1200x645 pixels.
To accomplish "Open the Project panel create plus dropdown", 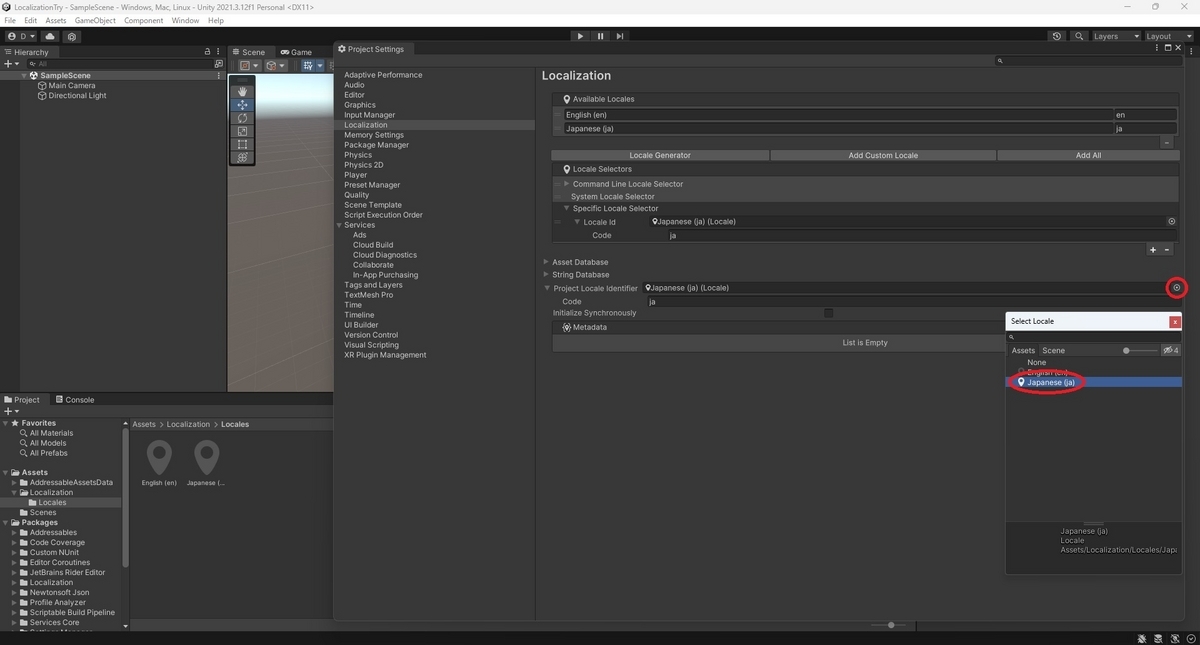I will pos(11,411).
